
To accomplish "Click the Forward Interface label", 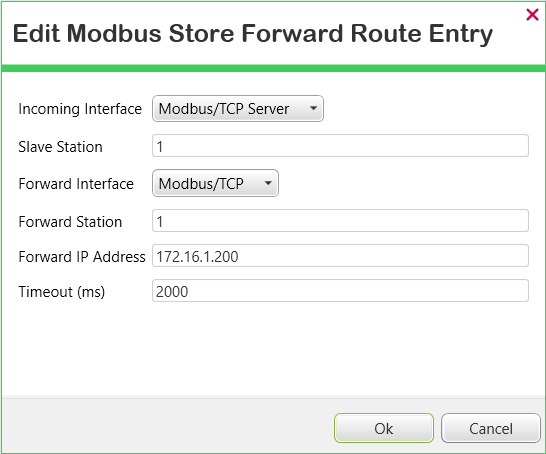I will (76, 184).
